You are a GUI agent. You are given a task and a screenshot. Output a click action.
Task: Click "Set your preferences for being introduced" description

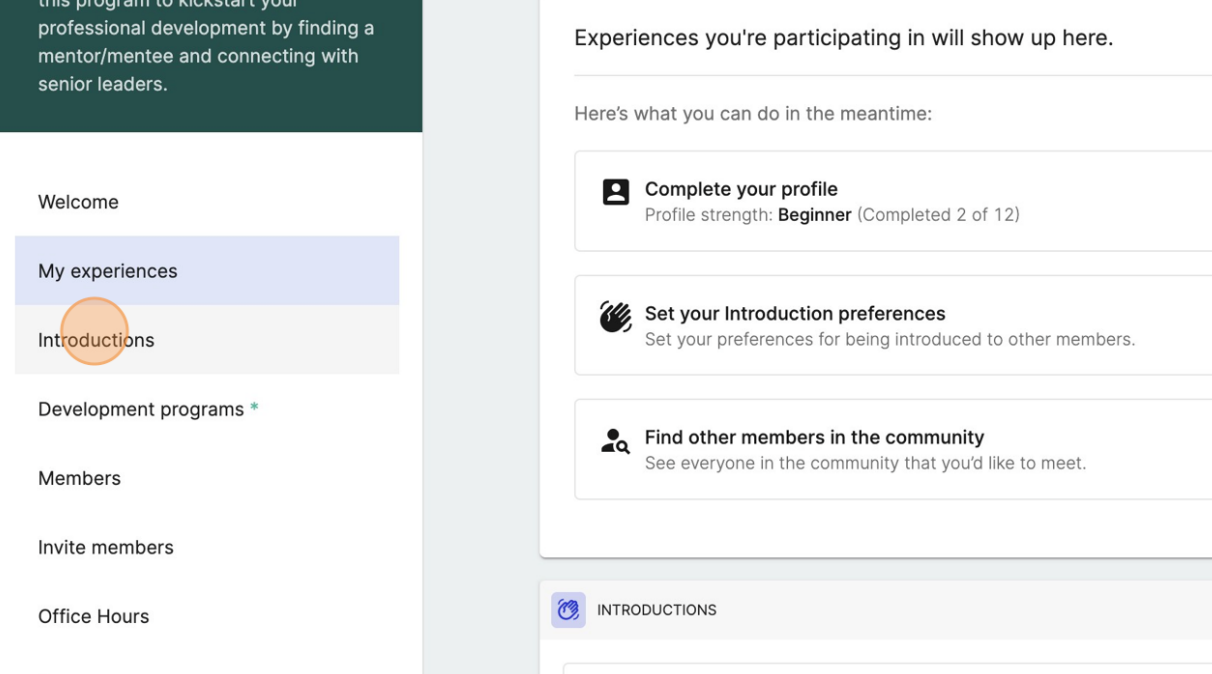[890, 339]
